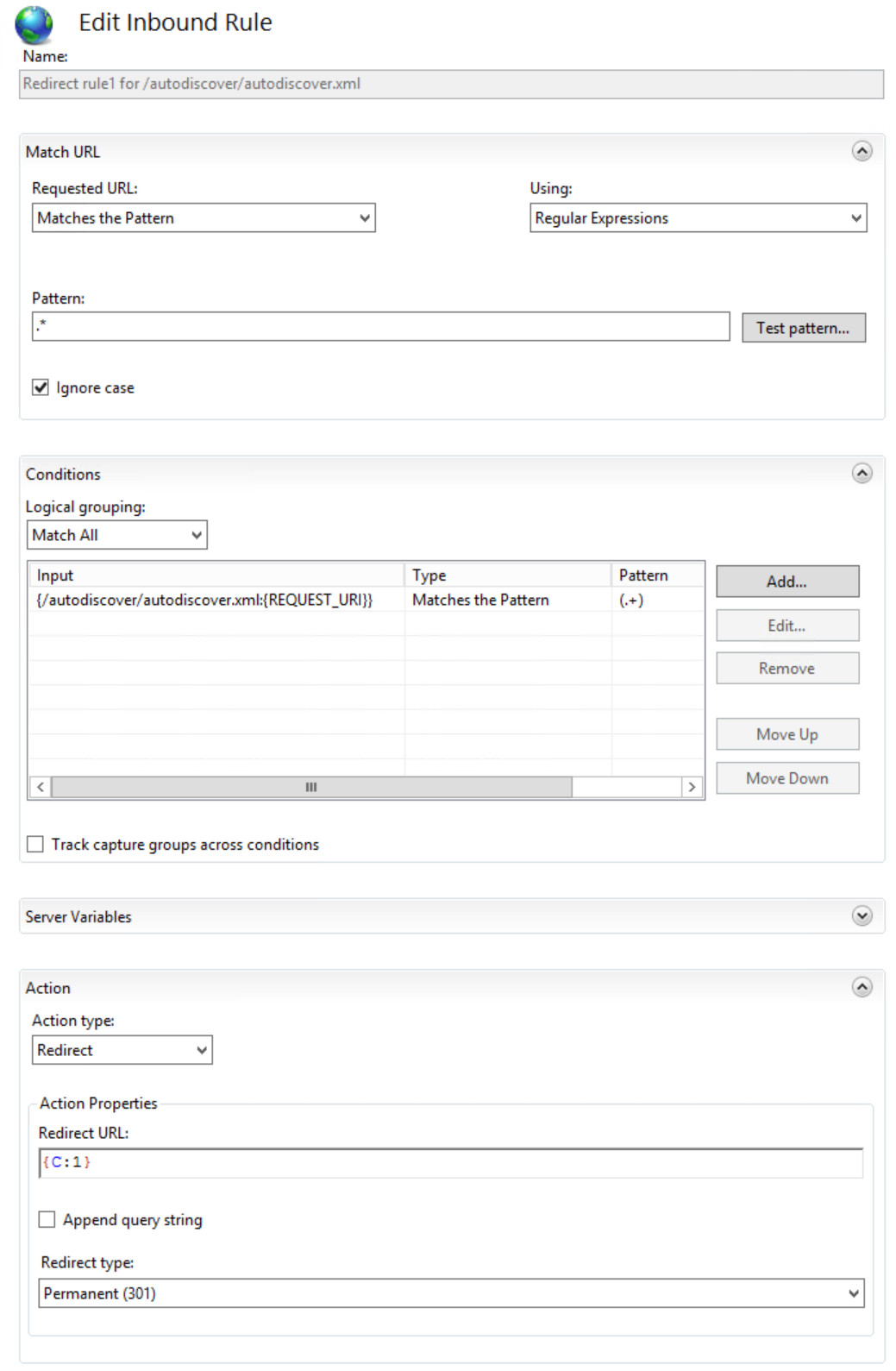Click the Test pattern button
This screenshot has width=896, height=1371.
click(x=803, y=328)
